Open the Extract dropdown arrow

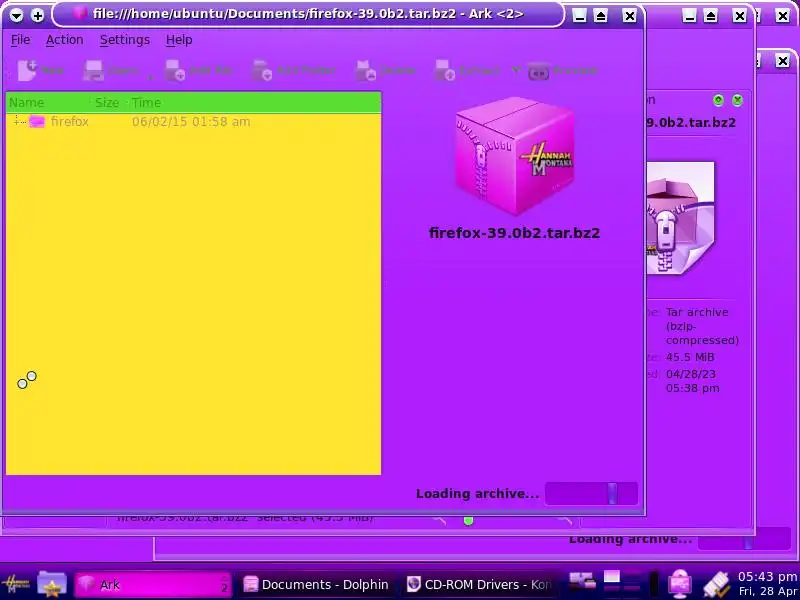[x=516, y=70]
